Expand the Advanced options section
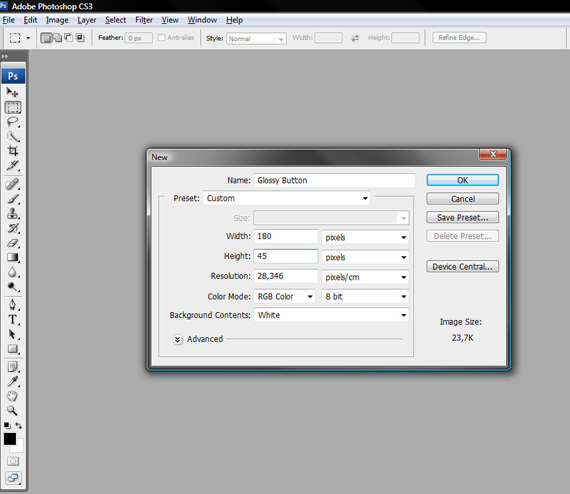The image size is (570, 494). pos(177,339)
